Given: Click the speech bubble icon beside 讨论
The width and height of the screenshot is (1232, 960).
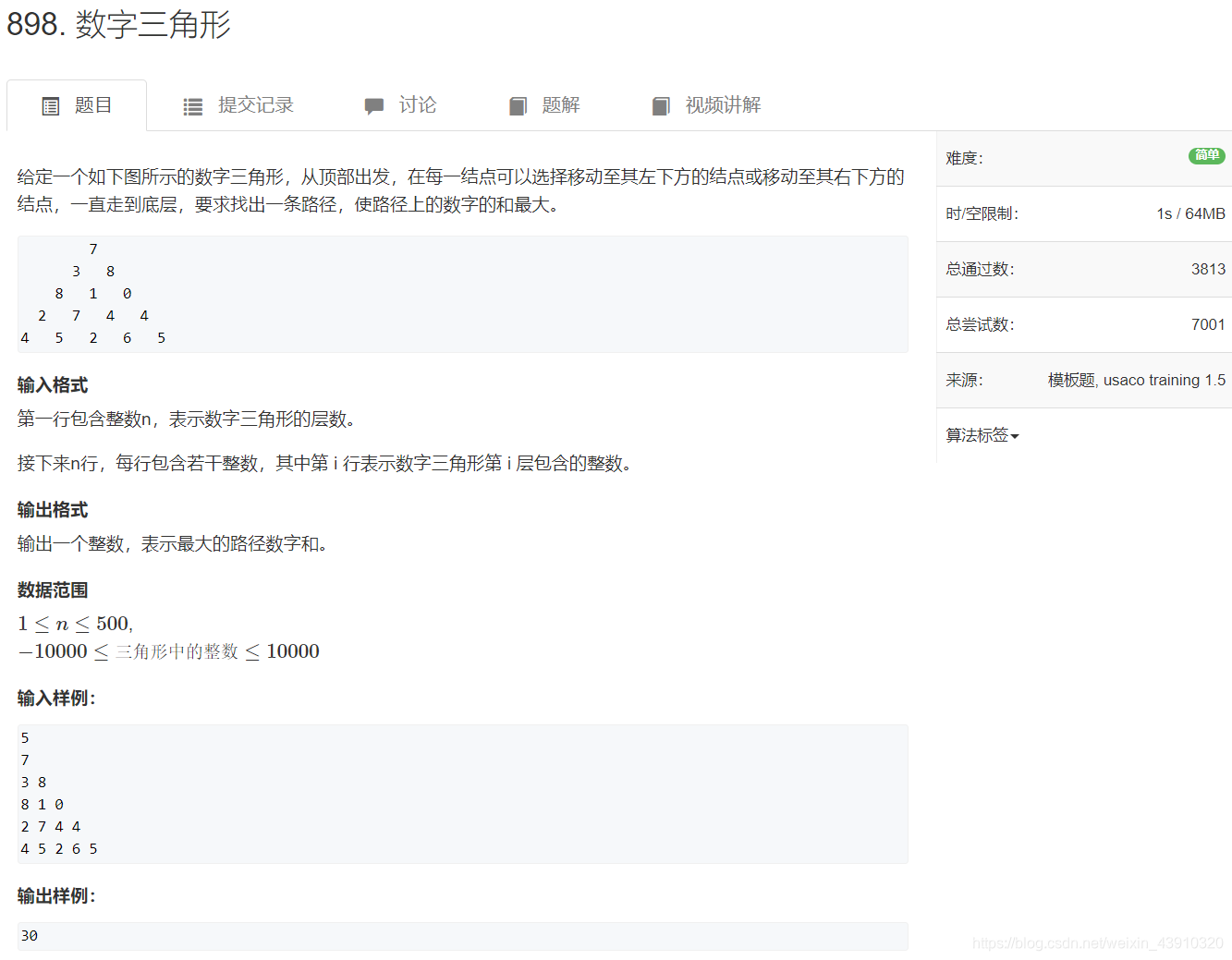Looking at the screenshot, I should (374, 105).
